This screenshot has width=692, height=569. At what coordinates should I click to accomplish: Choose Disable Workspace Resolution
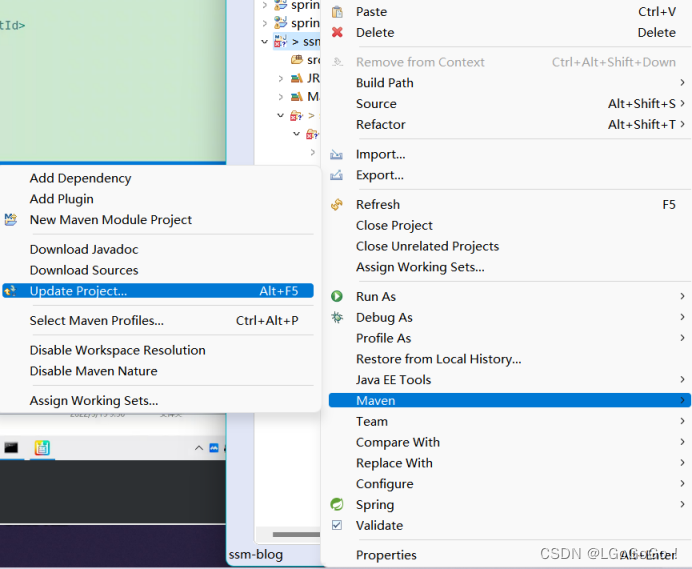pyautogui.click(x=158, y=350)
